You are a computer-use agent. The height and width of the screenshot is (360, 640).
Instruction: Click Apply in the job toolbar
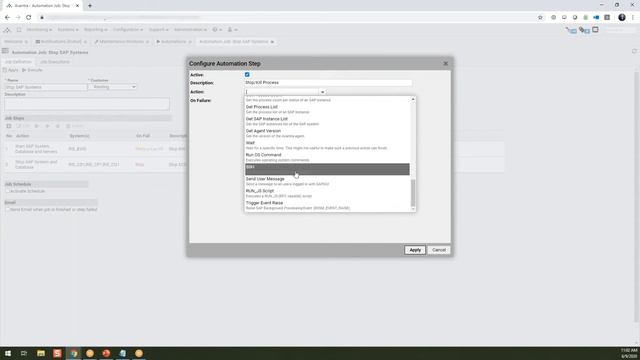coord(11,70)
